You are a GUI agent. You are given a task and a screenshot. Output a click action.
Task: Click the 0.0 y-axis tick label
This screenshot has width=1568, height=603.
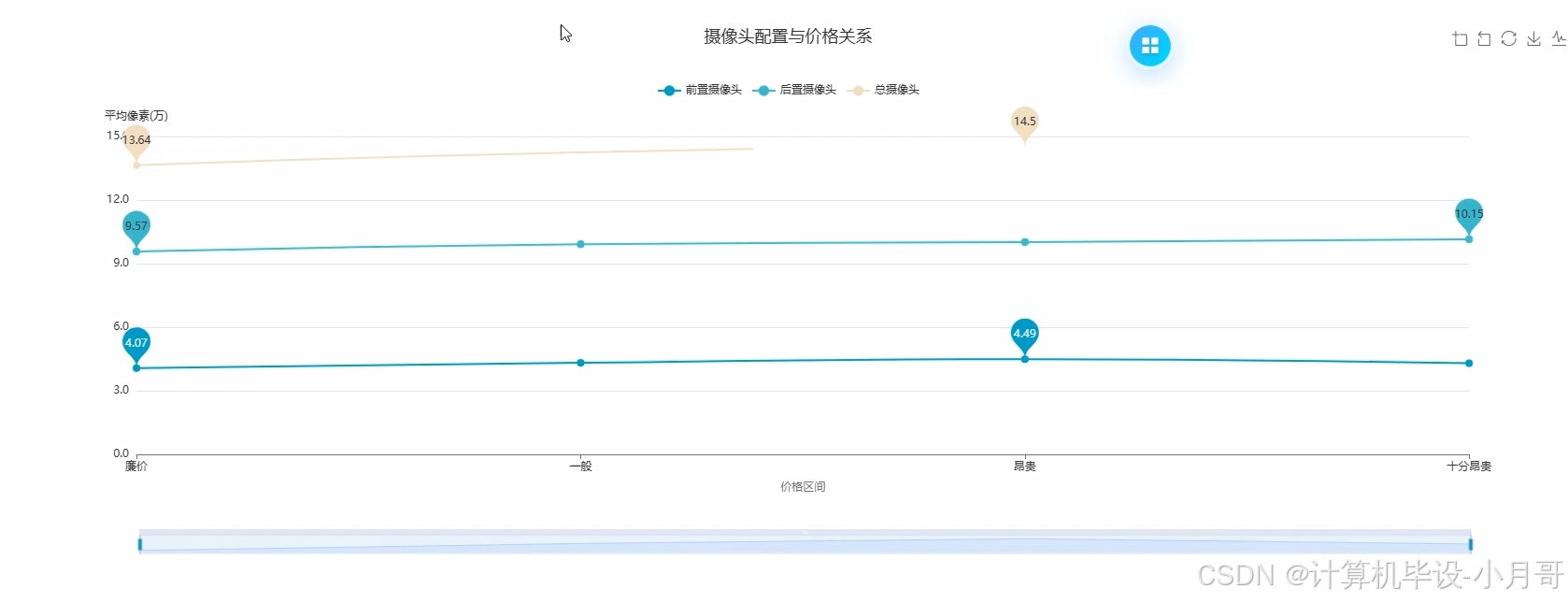coord(121,453)
